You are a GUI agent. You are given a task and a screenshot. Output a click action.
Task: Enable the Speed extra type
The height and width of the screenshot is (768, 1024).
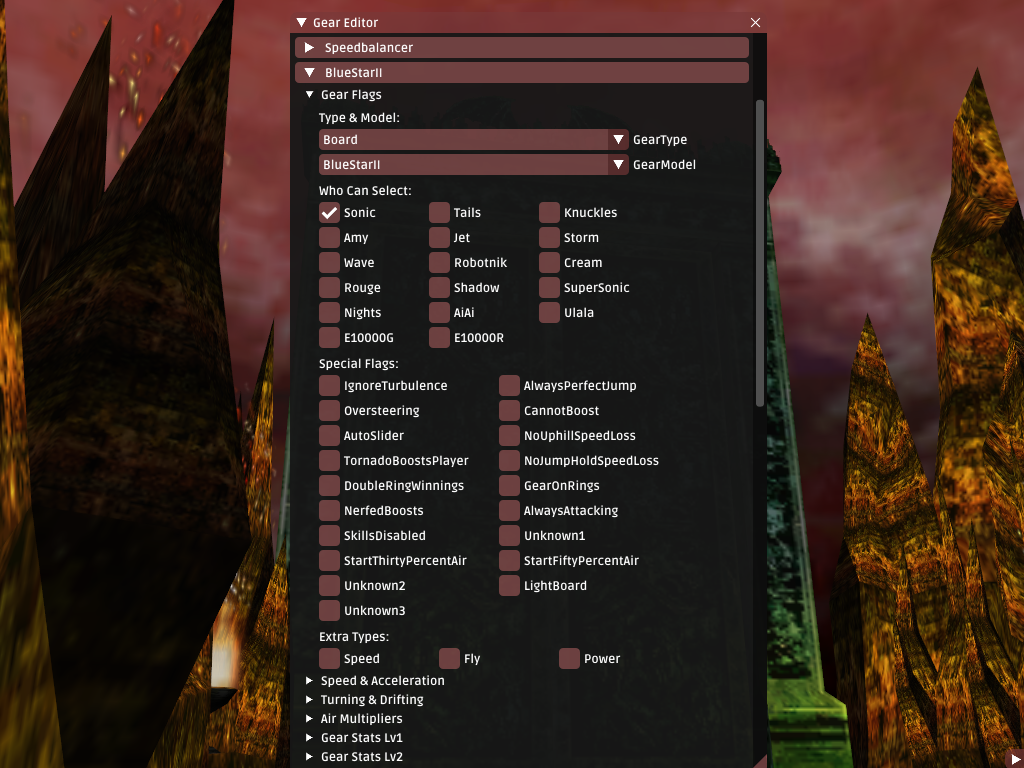tap(329, 658)
